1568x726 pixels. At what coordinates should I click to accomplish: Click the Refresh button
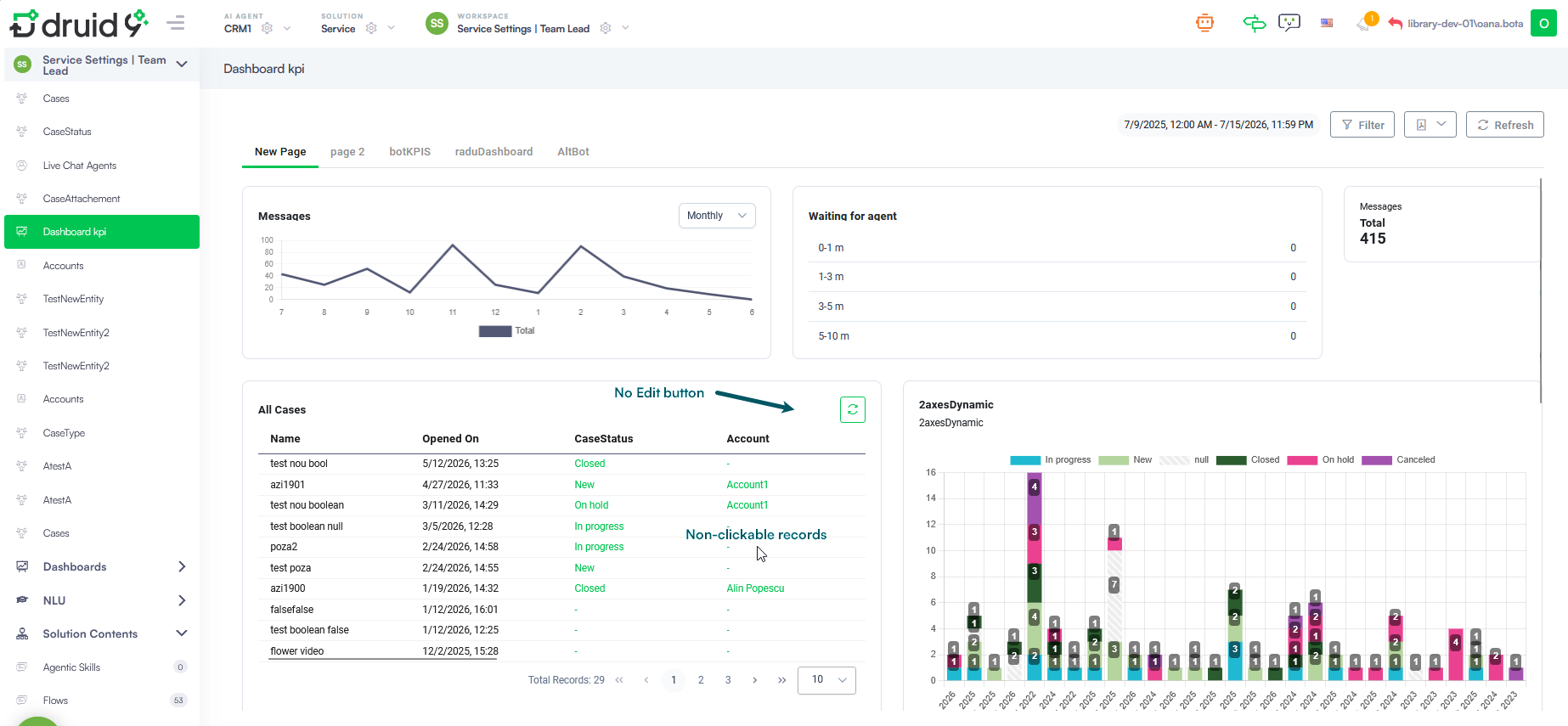pos(1504,125)
